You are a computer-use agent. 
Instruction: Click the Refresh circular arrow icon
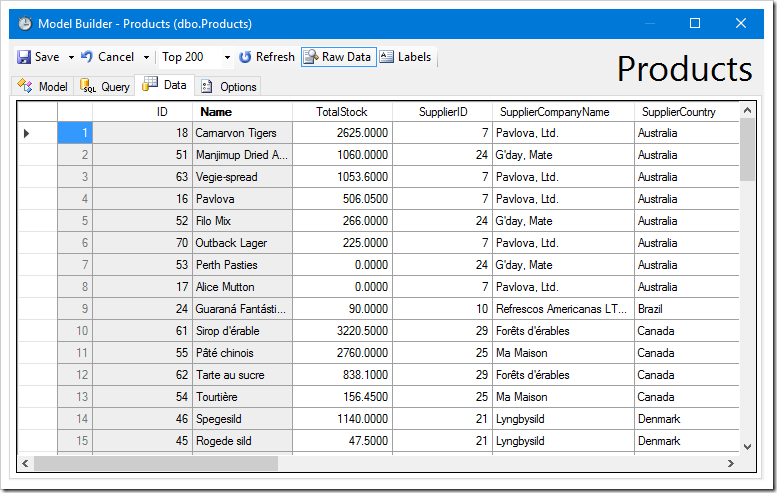[245, 57]
